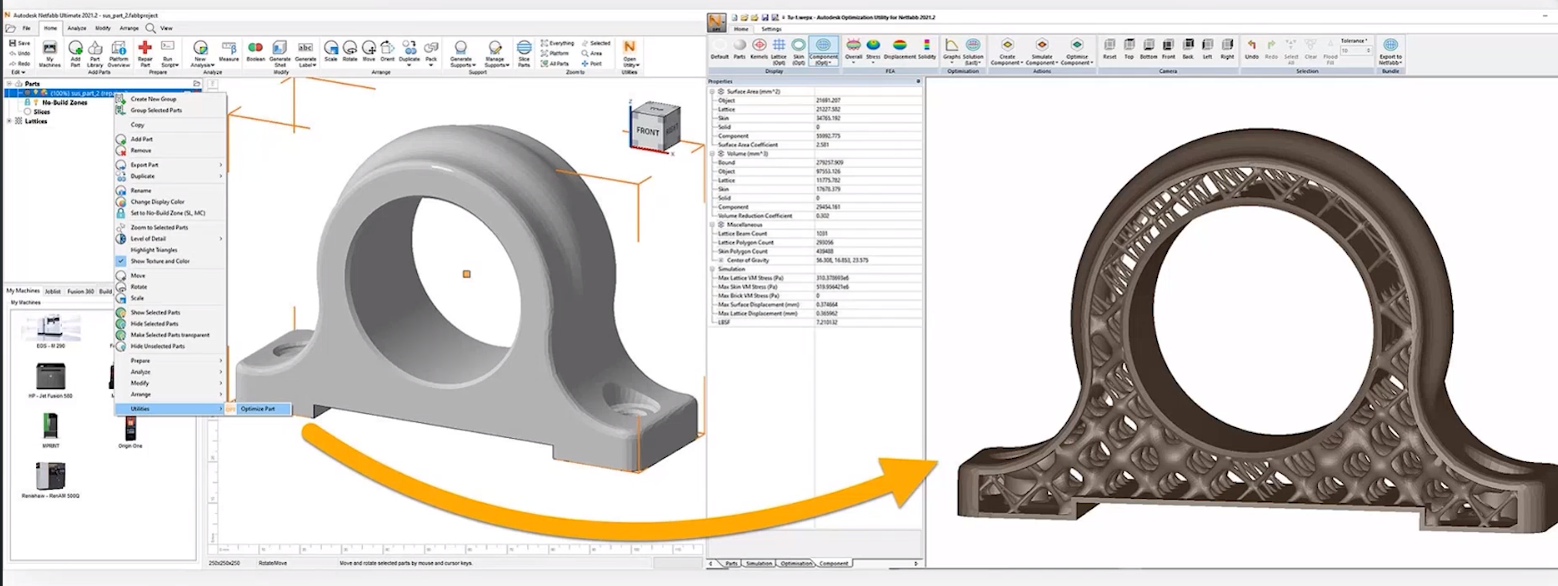Screen dimensions: 1558x586
Task: Click Zoom to All Parts
Action: tap(556, 63)
